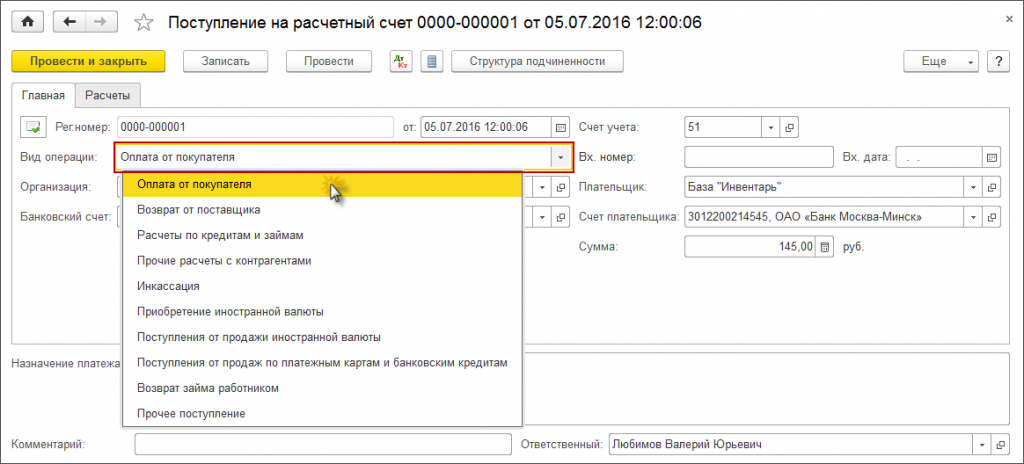Viewport: 1024px width, 464px height.
Task: Open the Плательщик item form icon
Action: pos(991,187)
